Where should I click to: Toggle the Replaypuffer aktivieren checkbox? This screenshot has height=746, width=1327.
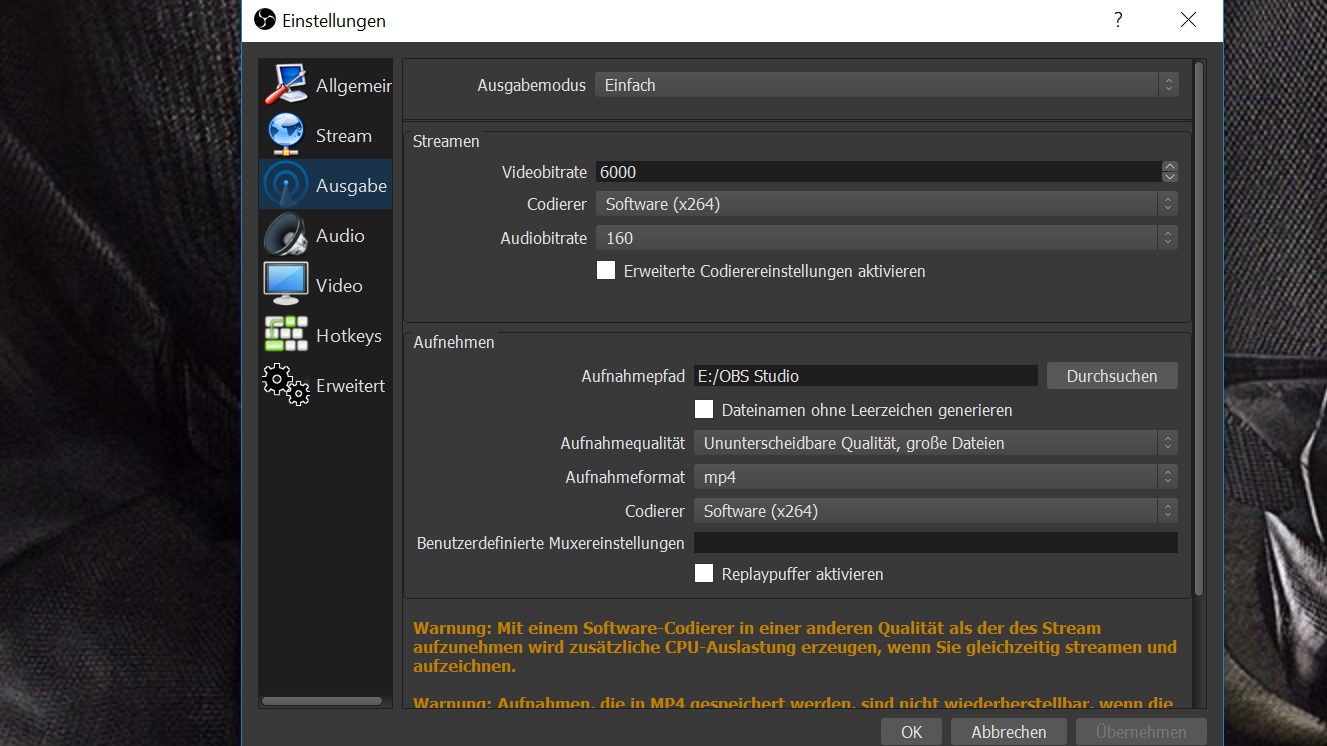tap(704, 574)
